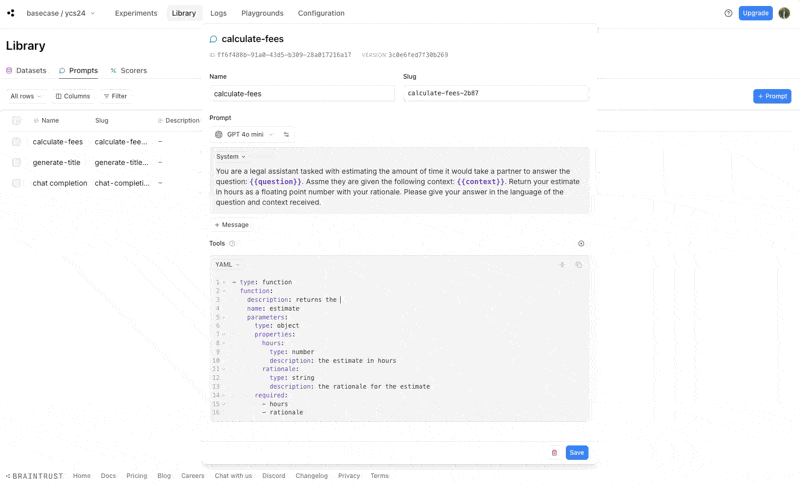Check the generate-title row checkbox
The image size is (800, 487).
click(x=16, y=163)
